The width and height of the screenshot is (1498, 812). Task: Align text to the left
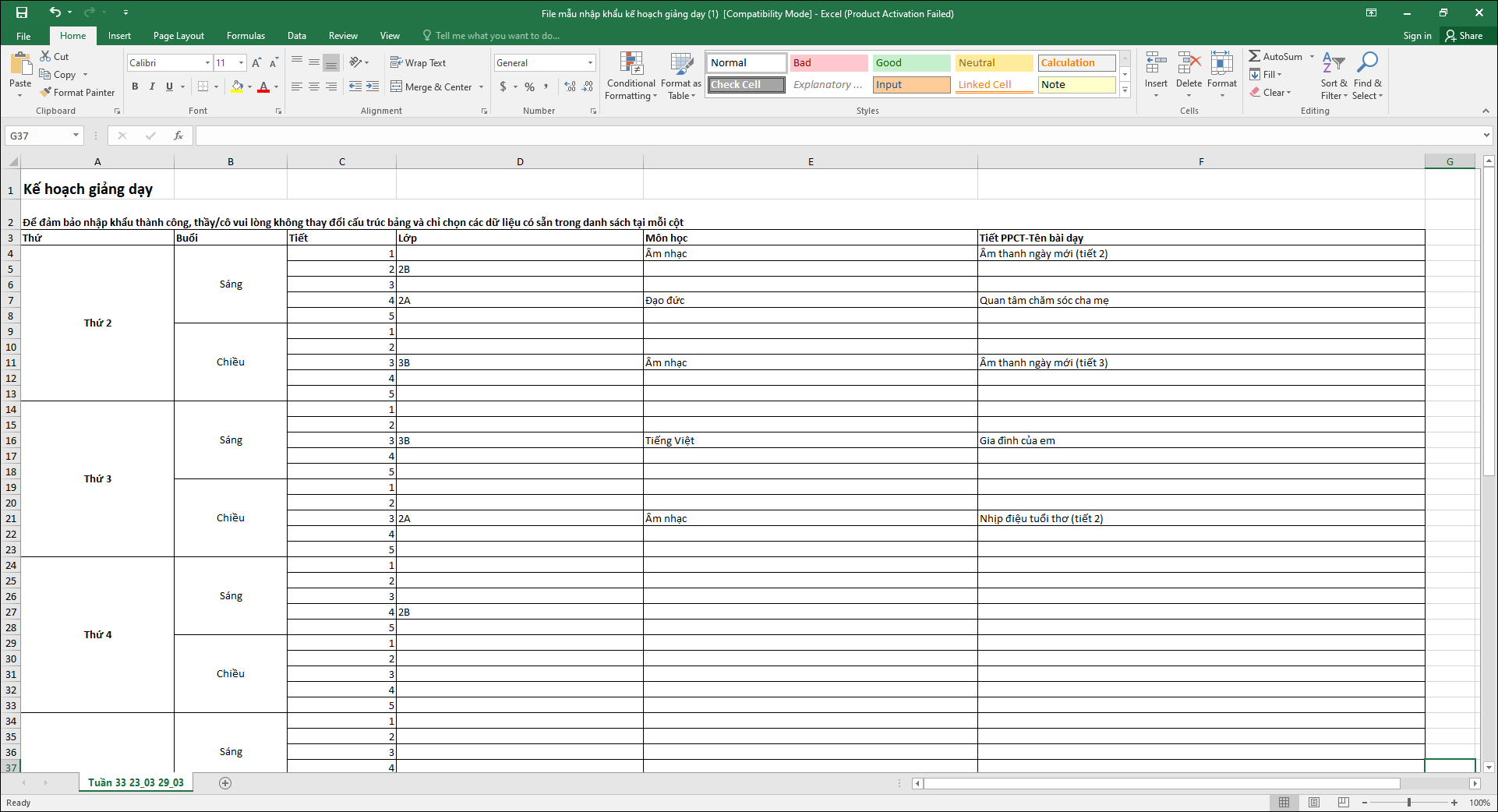[x=297, y=86]
